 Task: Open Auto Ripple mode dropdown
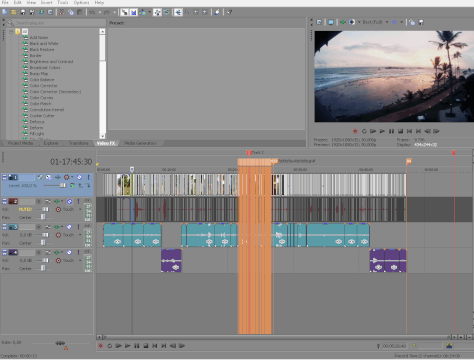coord(149,12)
